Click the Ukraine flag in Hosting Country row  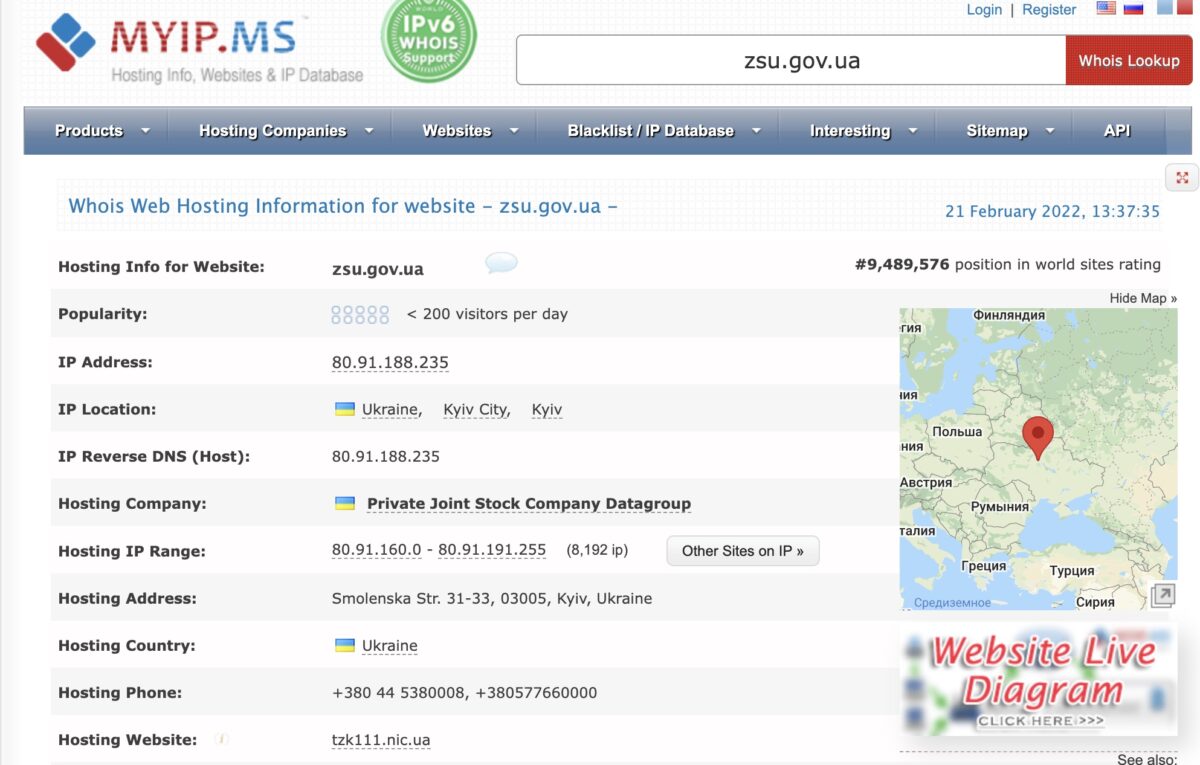pos(344,645)
